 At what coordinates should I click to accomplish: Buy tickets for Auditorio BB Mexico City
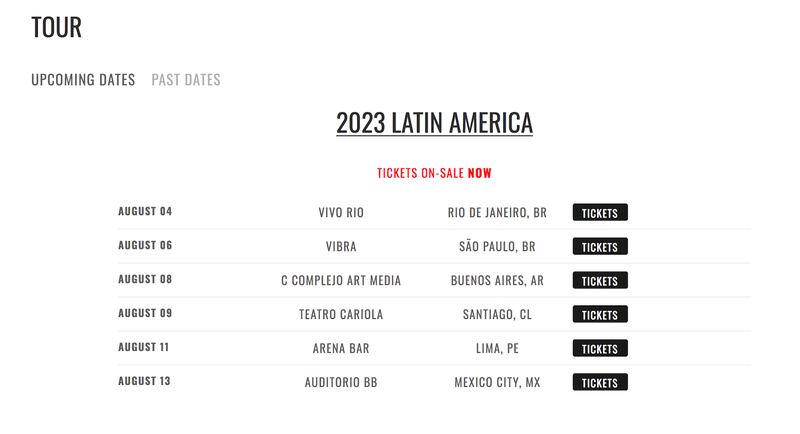tap(600, 382)
